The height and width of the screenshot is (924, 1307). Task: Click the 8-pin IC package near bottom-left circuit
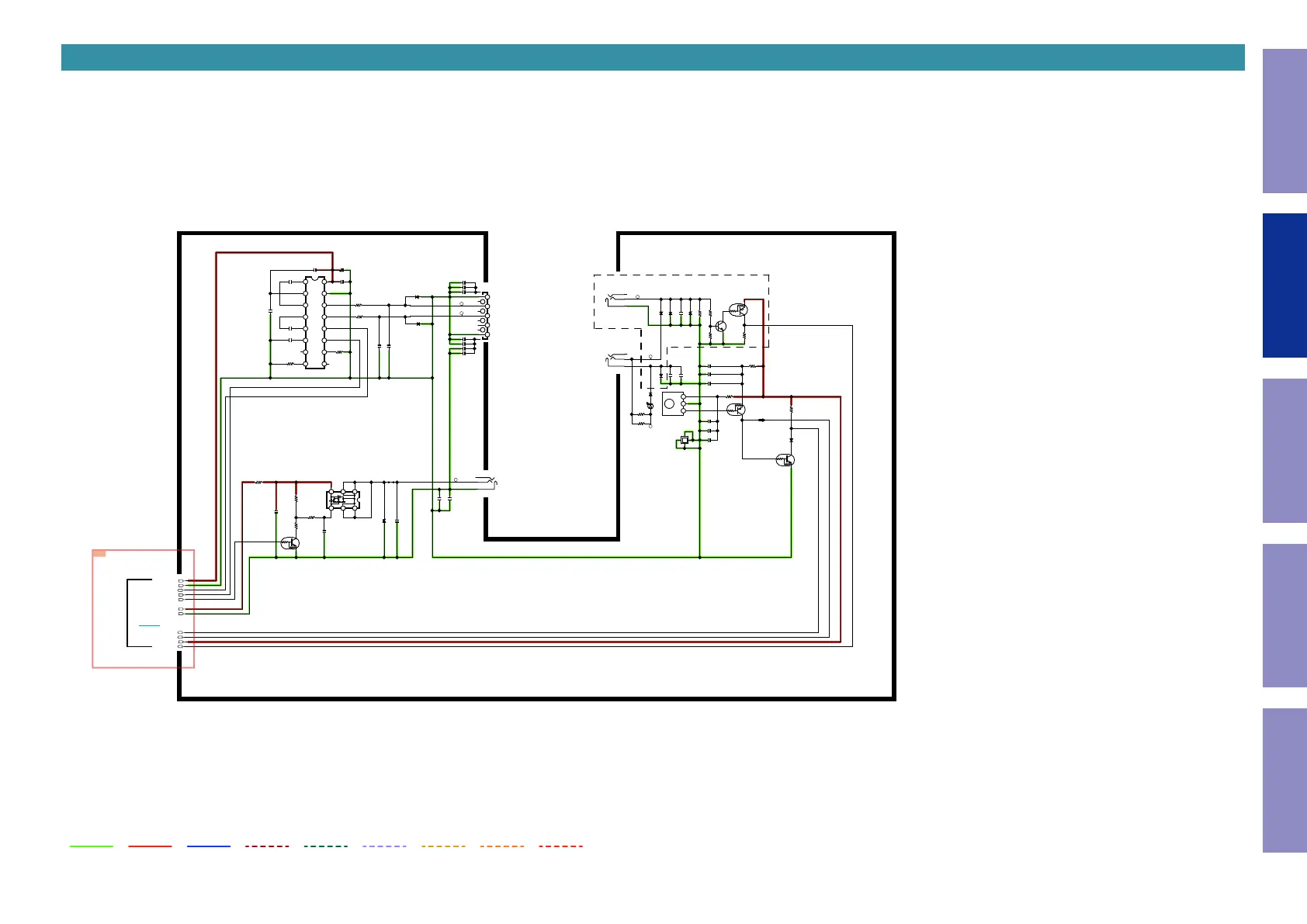tap(342, 500)
